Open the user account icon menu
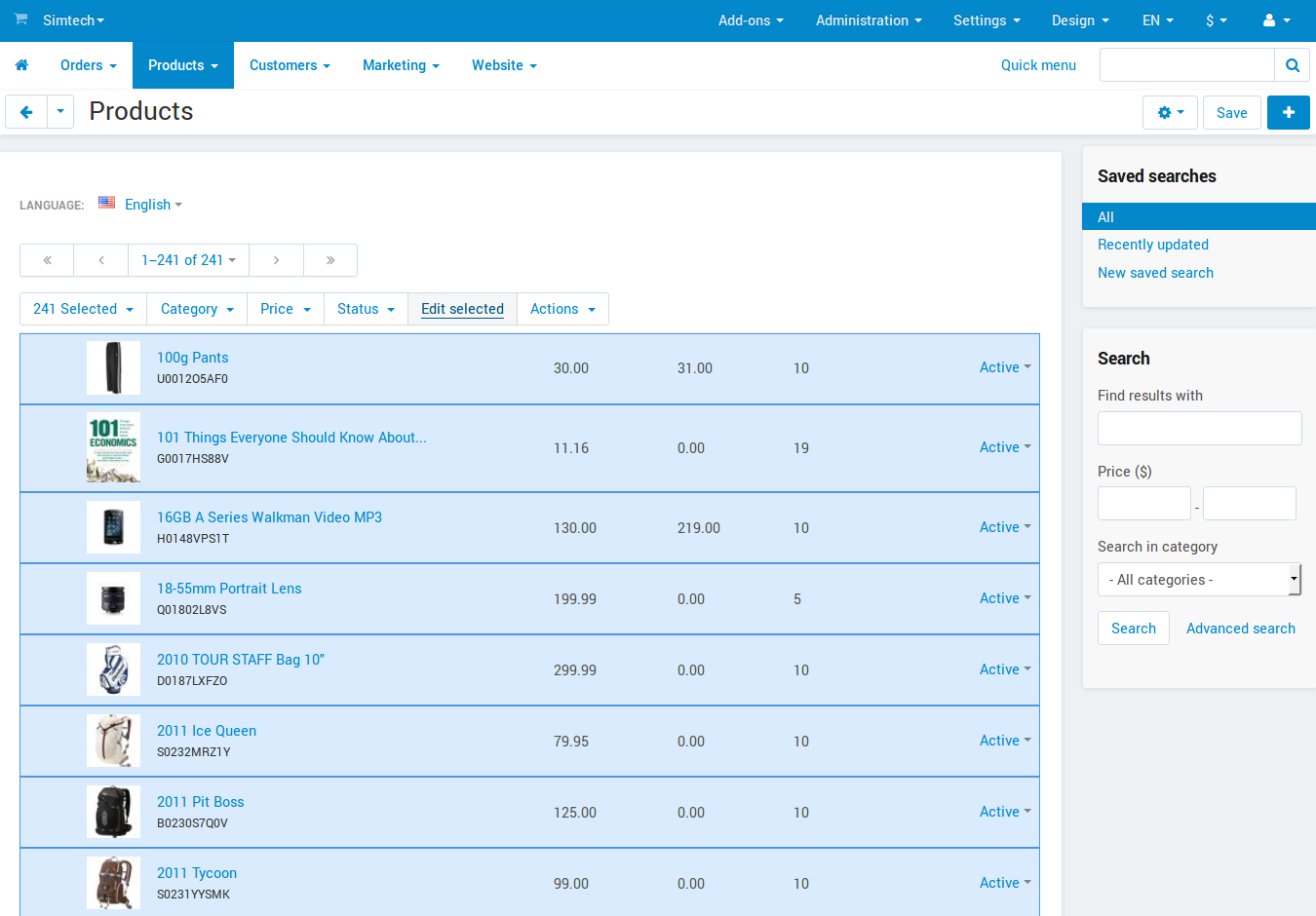The image size is (1316, 916). (1276, 20)
